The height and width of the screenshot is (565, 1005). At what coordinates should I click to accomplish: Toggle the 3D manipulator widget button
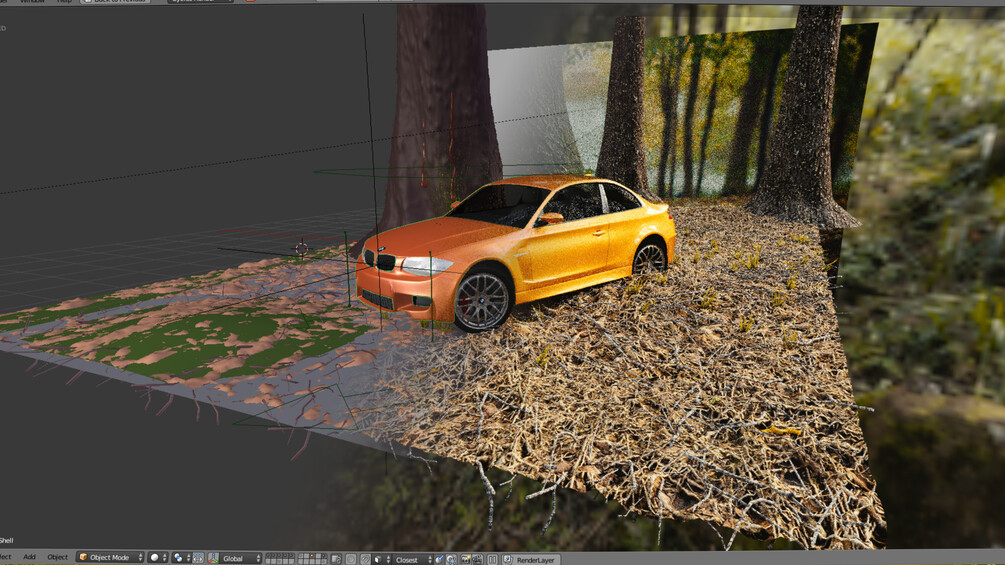[x=199, y=557]
